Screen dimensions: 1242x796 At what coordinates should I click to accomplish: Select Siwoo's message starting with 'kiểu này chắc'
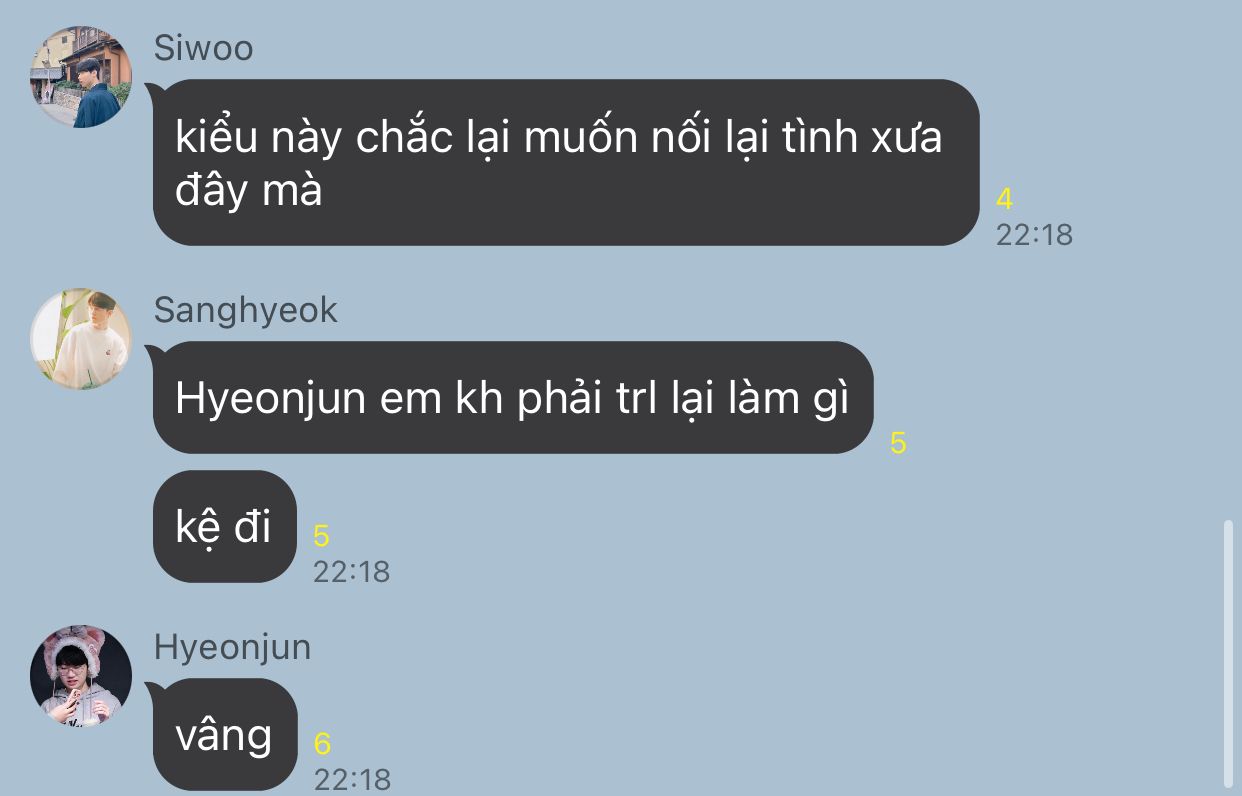[566, 163]
